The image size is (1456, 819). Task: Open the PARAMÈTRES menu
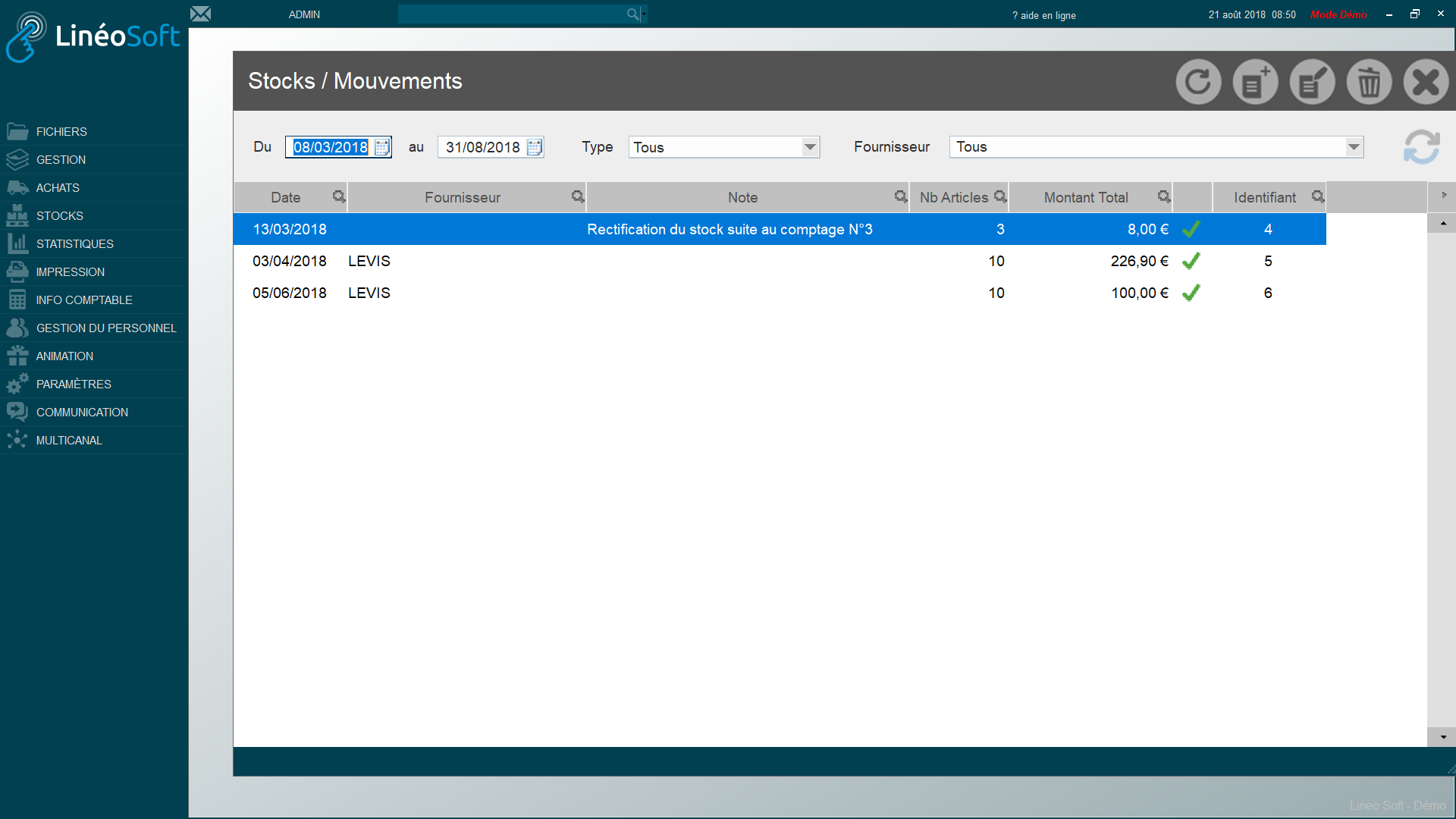pos(94,384)
